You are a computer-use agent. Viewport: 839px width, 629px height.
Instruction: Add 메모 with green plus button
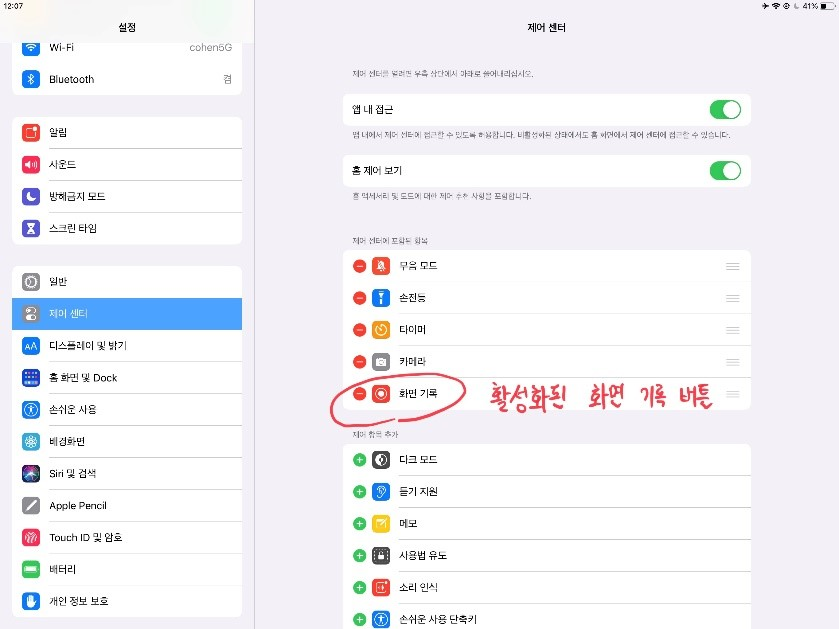pyautogui.click(x=360, y=524)
